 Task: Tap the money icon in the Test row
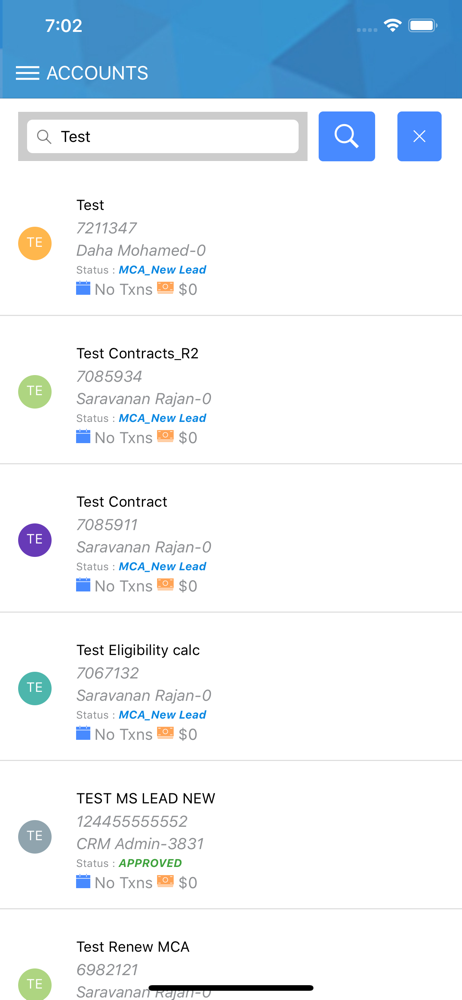[x=165, y=288]
